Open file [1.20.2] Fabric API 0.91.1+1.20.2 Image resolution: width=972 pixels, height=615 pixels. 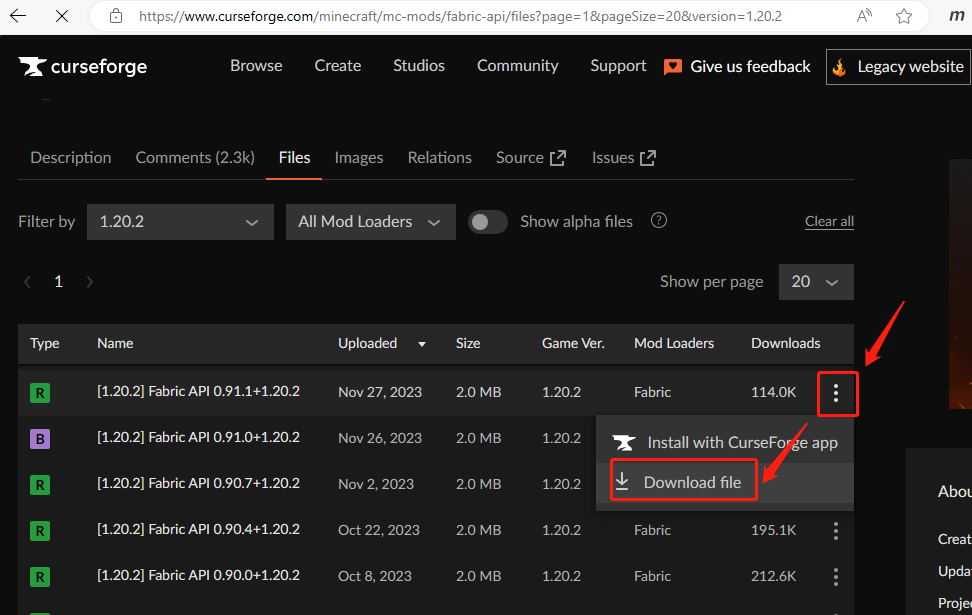tap(198, 391)
